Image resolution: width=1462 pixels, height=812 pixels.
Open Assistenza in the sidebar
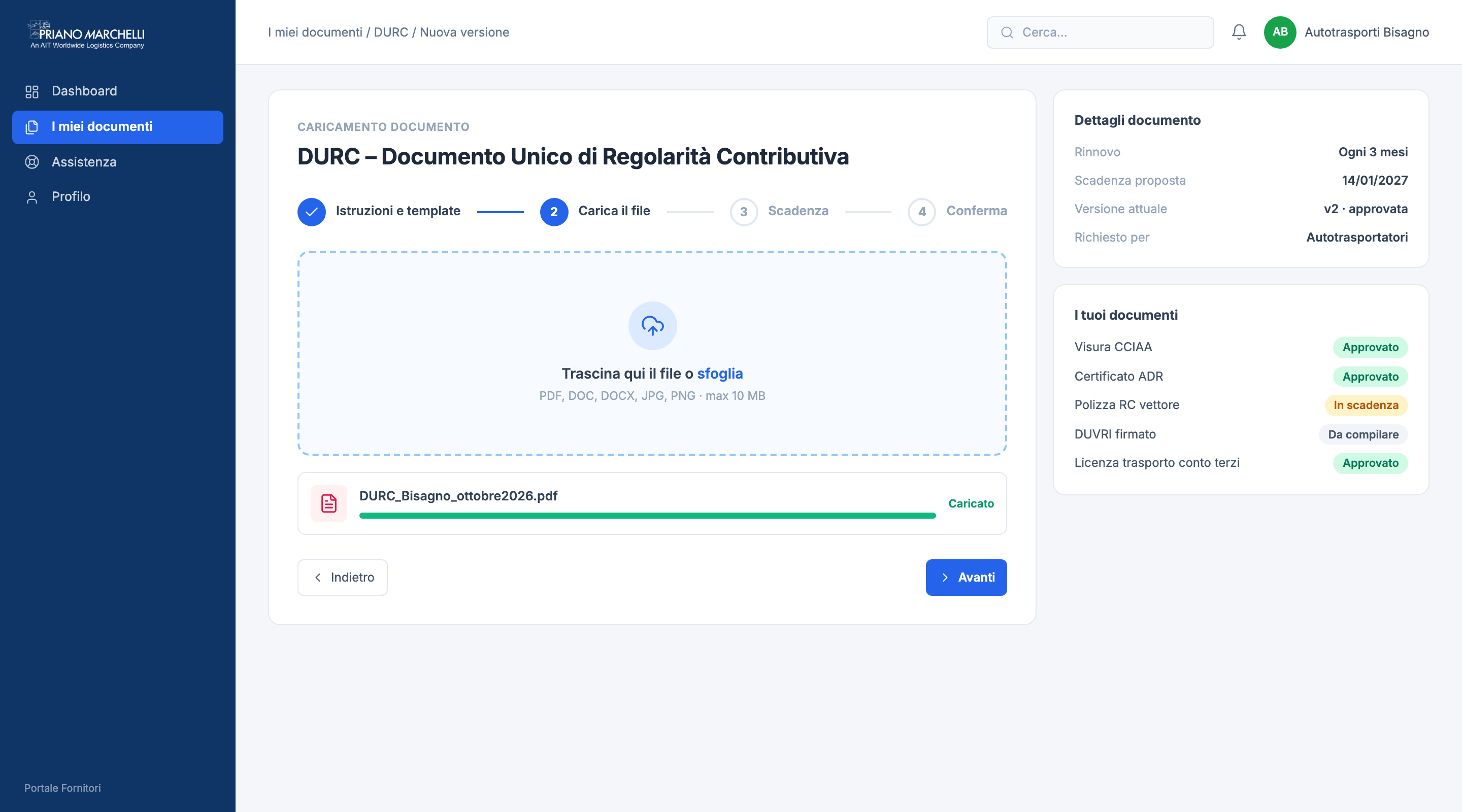click(117, 162)
